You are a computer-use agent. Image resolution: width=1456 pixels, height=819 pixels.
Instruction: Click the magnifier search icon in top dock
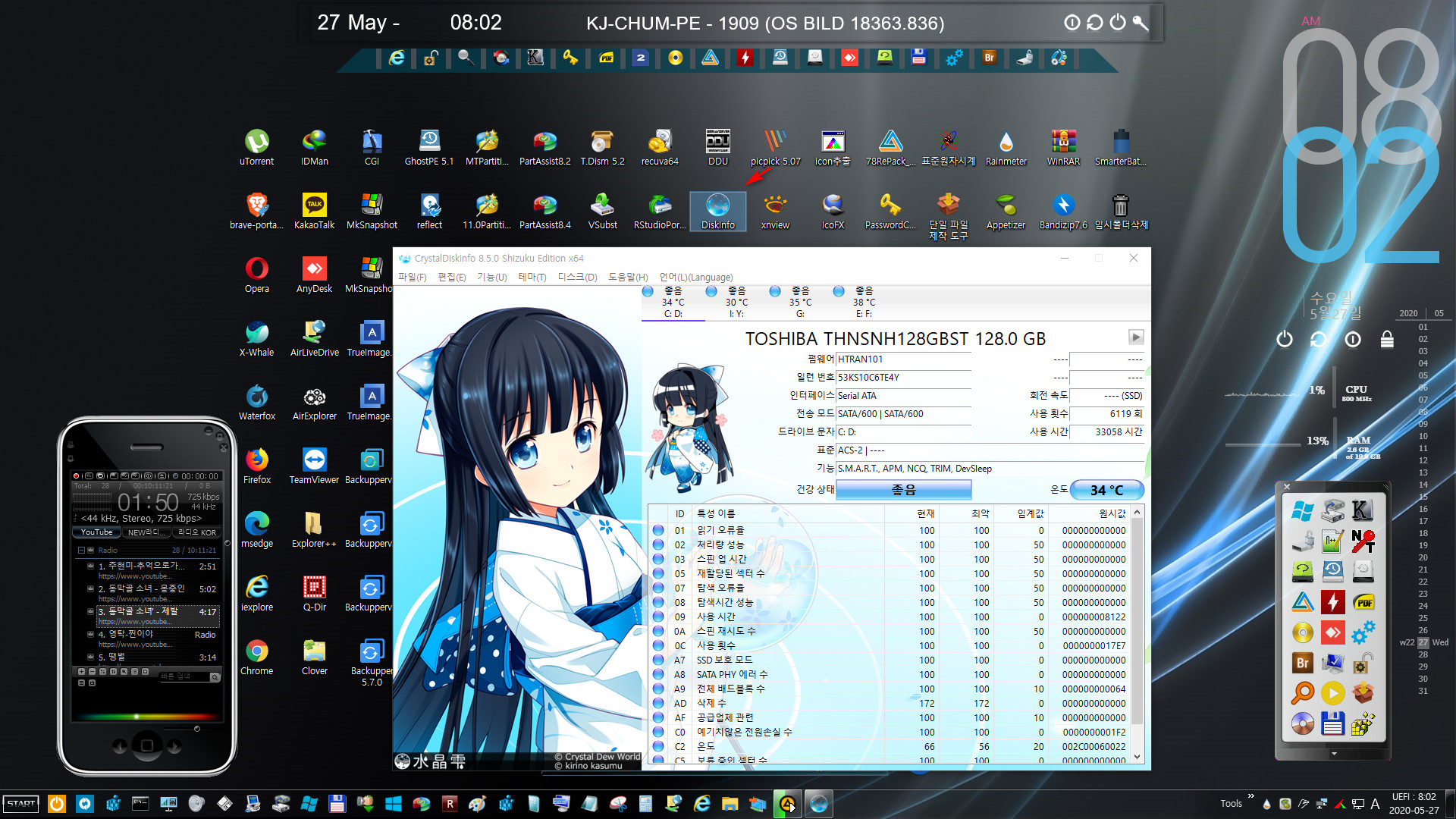466,58
